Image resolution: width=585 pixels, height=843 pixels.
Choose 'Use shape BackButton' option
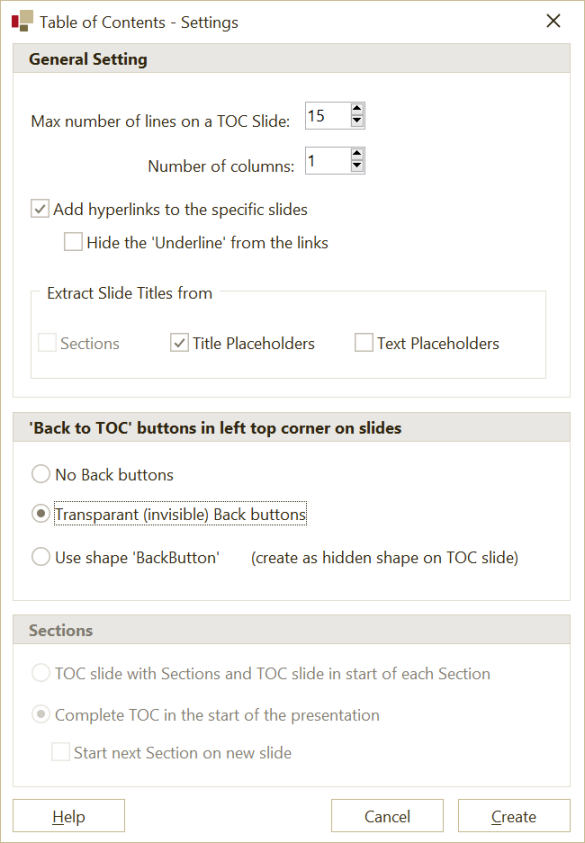40,557
